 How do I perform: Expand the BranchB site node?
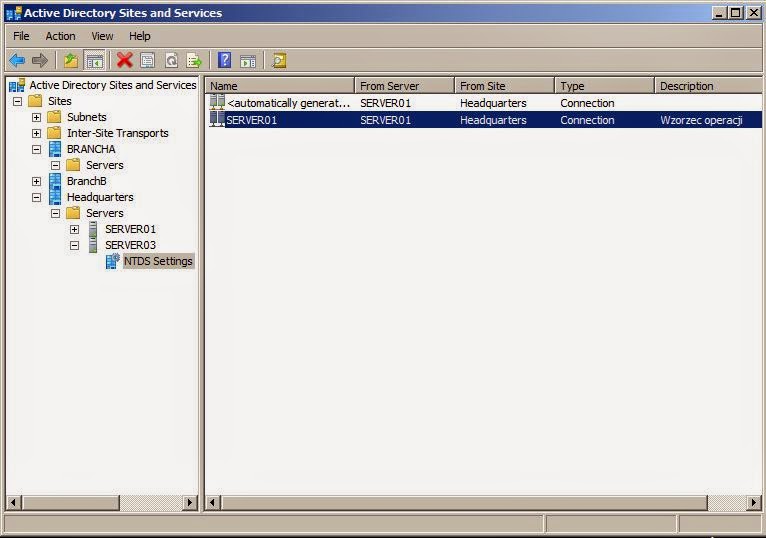pyautogui.click(x=37, y=181)
